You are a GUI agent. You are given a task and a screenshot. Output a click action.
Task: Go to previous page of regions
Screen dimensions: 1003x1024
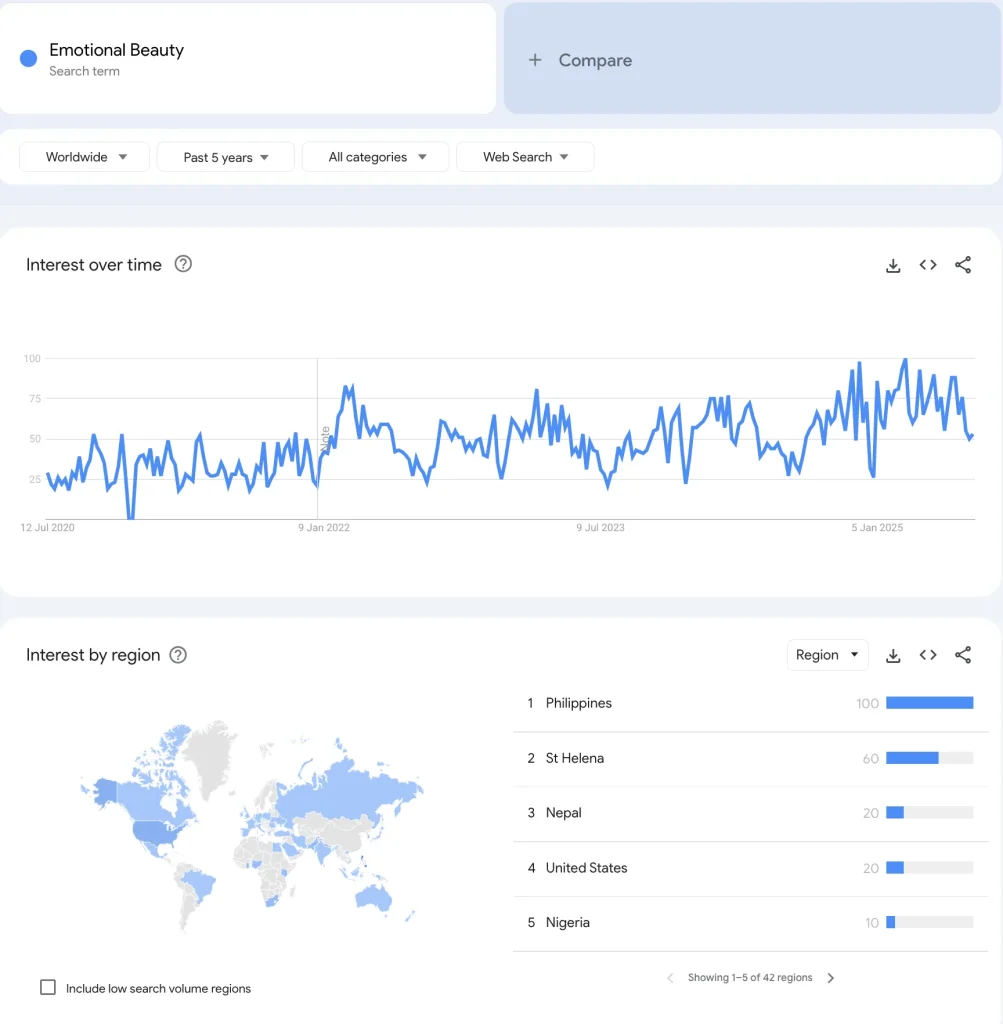click(670, 978)
